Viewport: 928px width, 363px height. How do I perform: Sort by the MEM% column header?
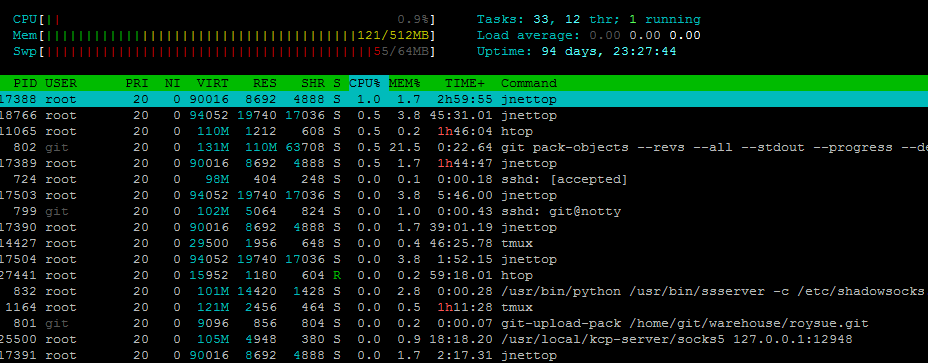(x=404, y=83)
